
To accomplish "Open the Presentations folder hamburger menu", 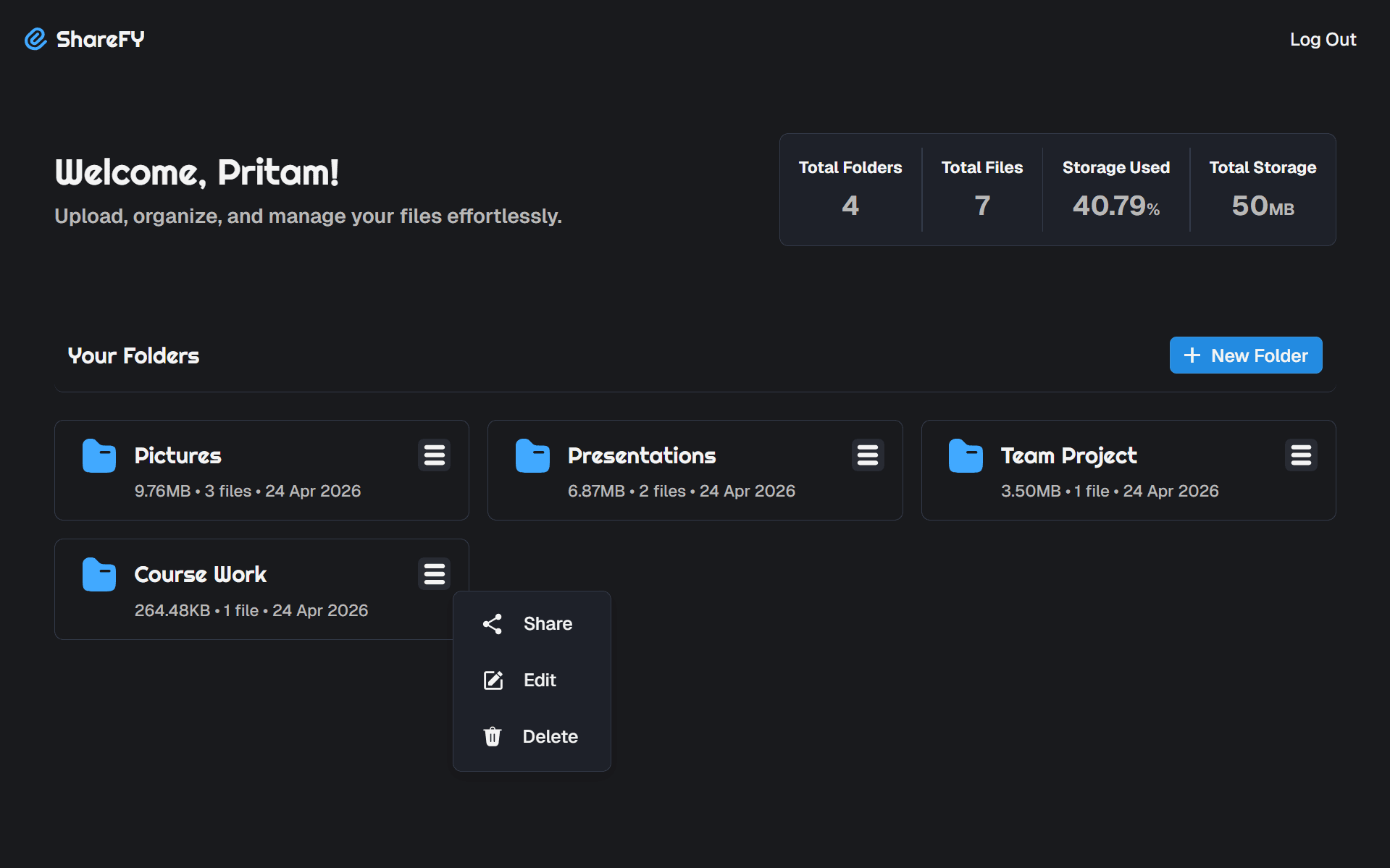I will click(868, 455).
